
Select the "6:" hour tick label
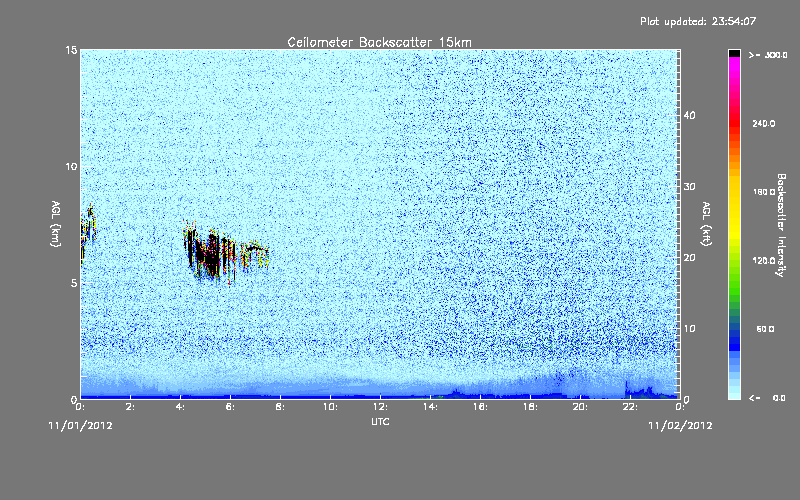pyautogui.click(x=231, y=407)
